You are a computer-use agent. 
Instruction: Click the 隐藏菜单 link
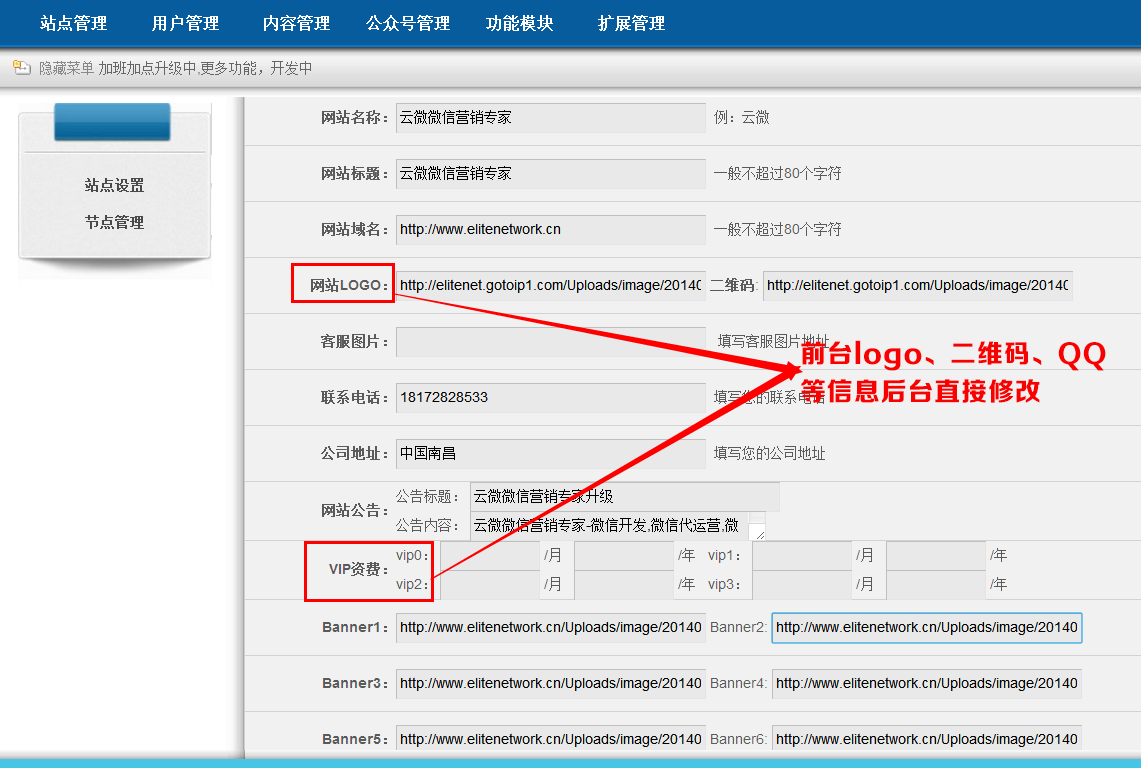point(66,68)
